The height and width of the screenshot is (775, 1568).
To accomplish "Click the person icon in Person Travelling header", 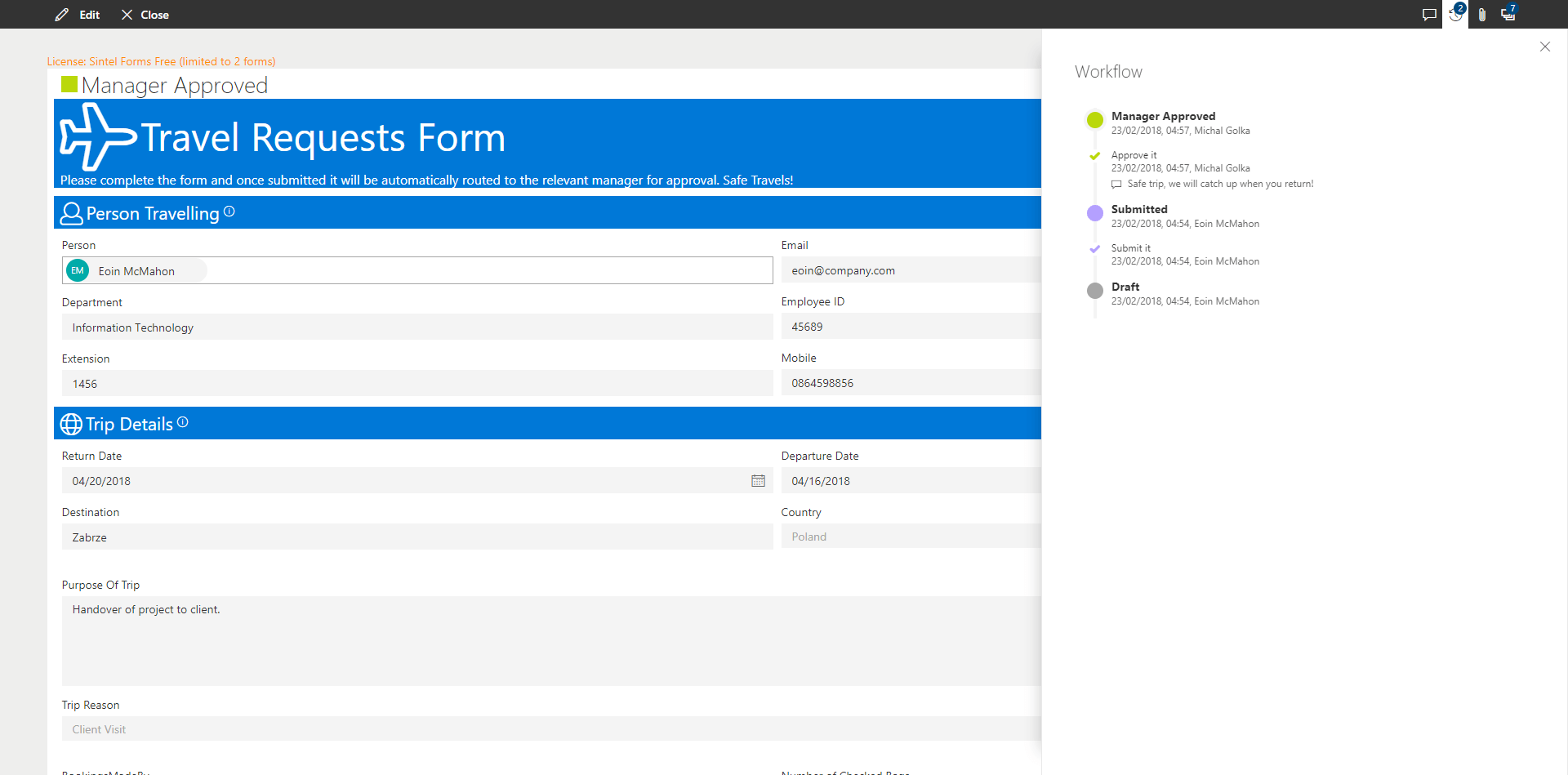I will 72,213.
